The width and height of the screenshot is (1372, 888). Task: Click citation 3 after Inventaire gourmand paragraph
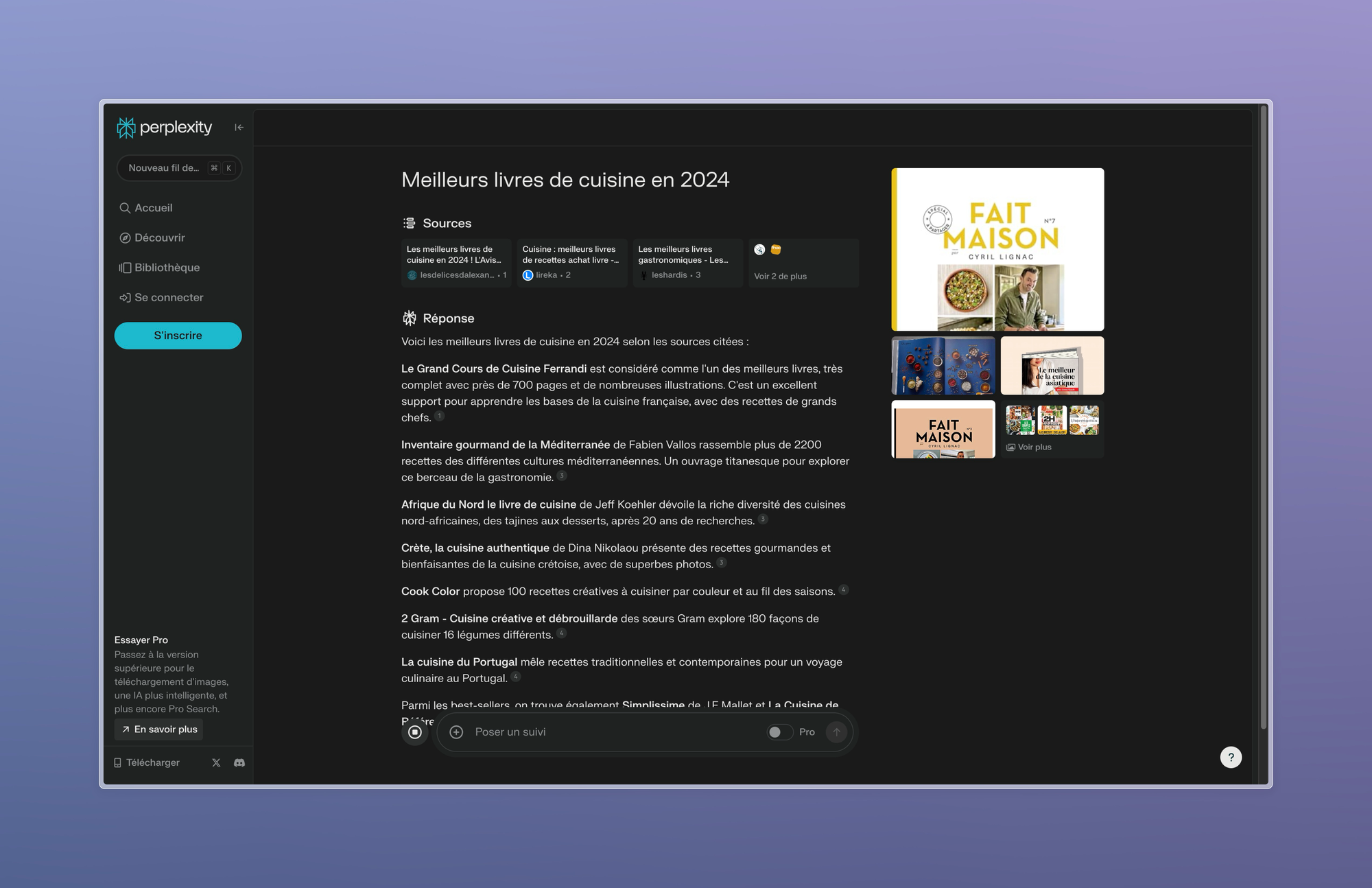(x=562, y=476)
